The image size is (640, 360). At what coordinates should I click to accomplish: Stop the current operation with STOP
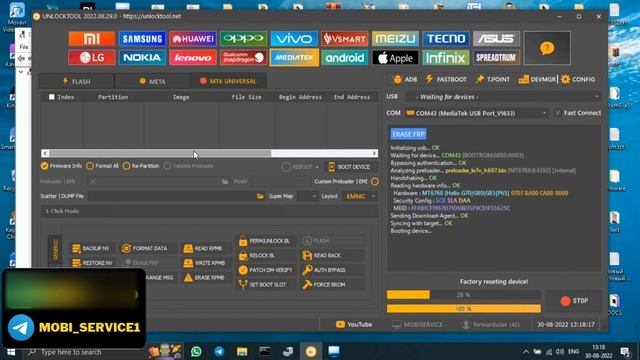point(574,301)
